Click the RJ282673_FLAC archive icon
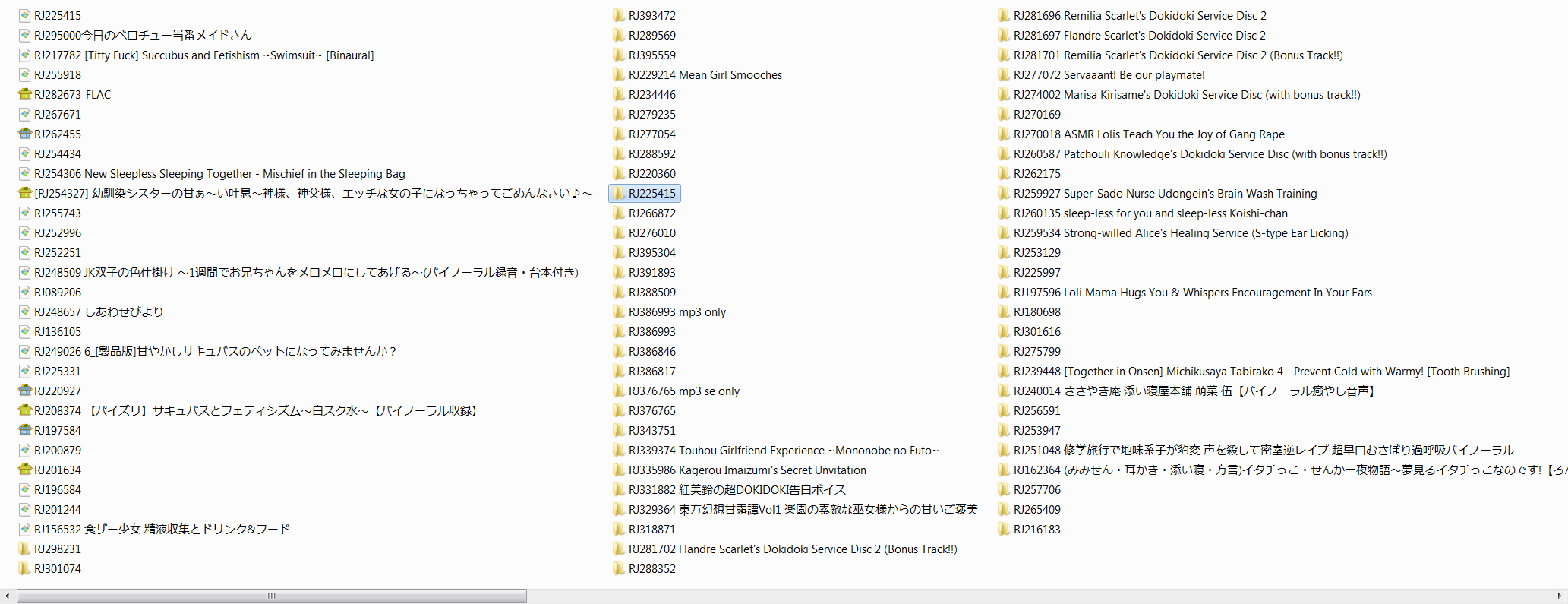 (x=24, y=95)
